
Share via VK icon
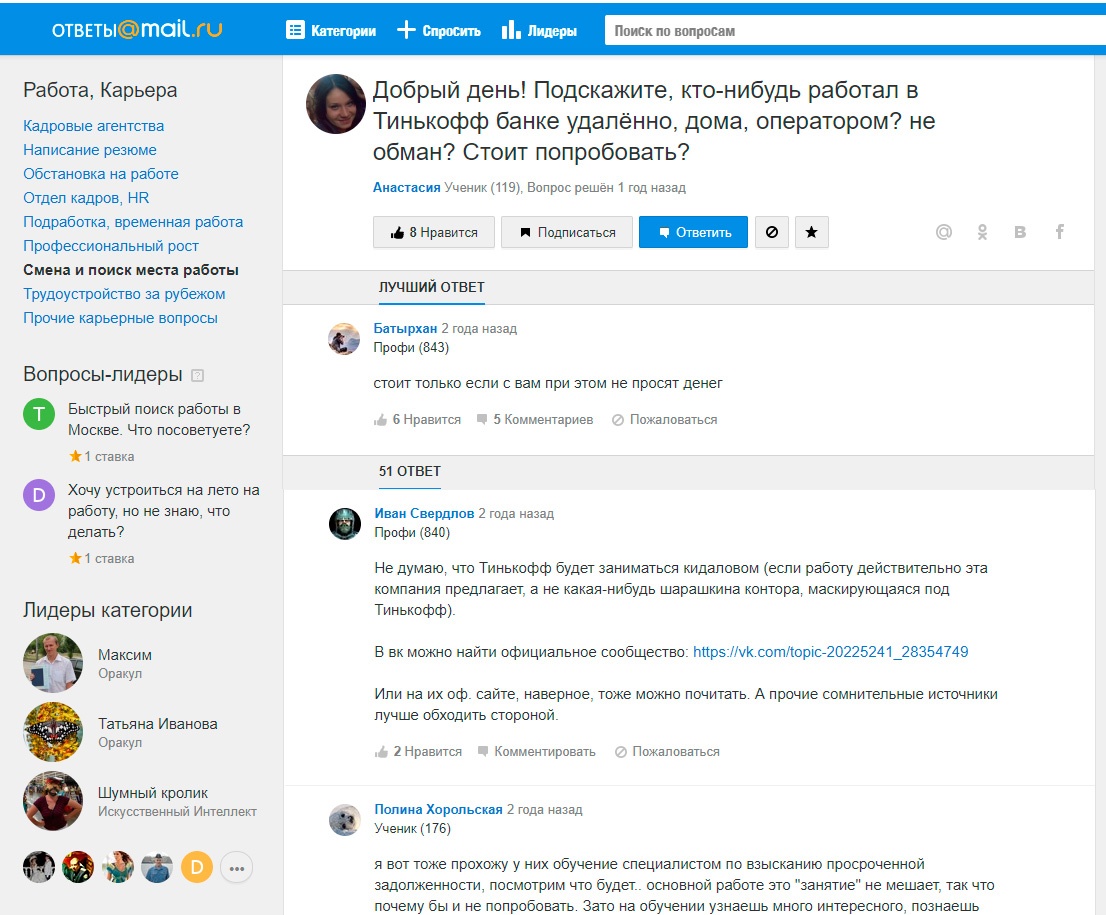tap(1020, 232)
